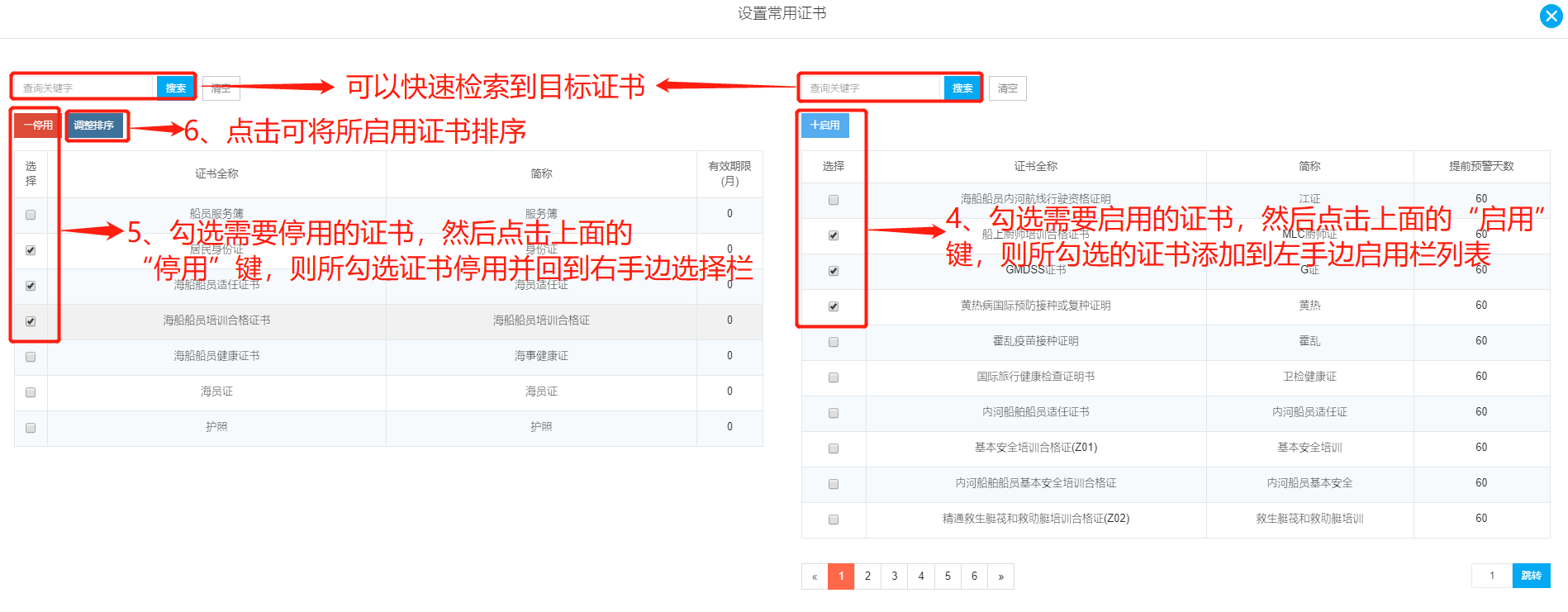Select page 4 in pagination

(921, 576)
